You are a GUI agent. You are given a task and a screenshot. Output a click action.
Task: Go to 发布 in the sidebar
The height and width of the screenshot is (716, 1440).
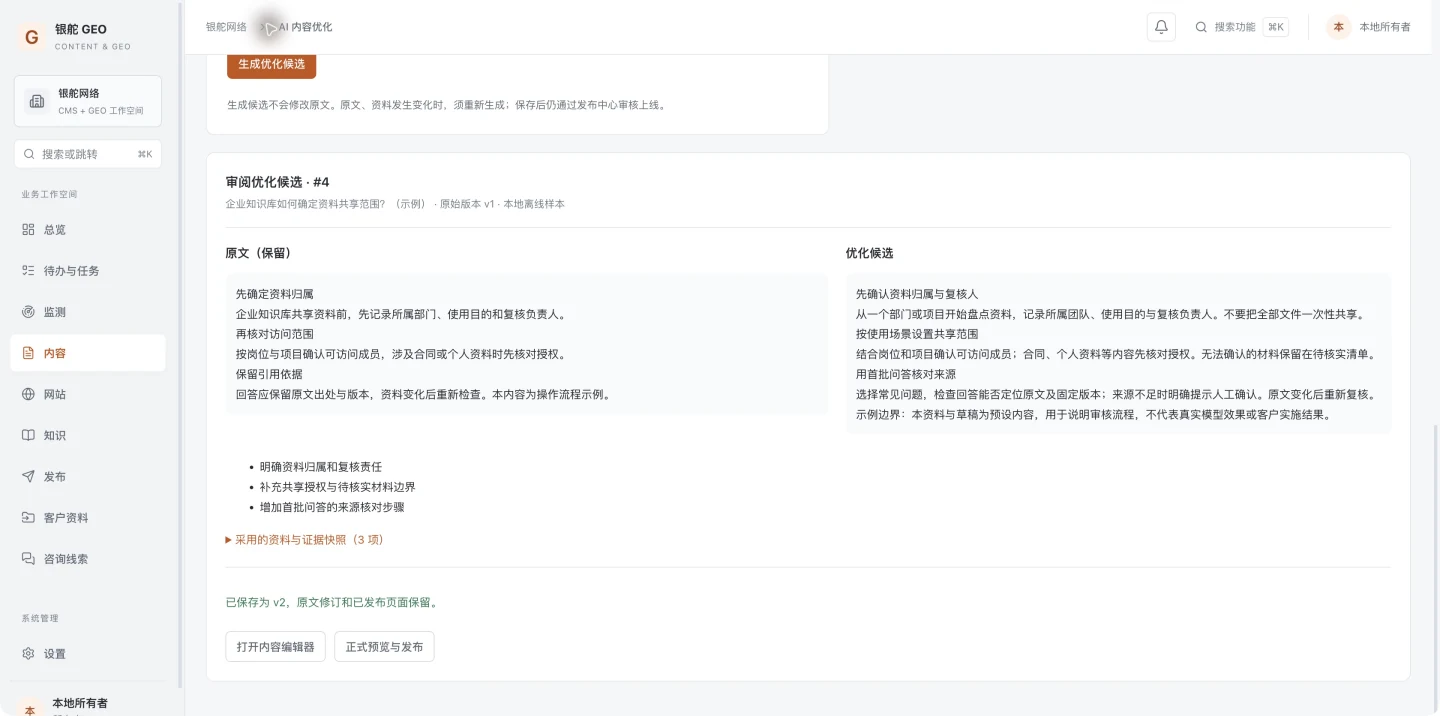tap(88, 476)
